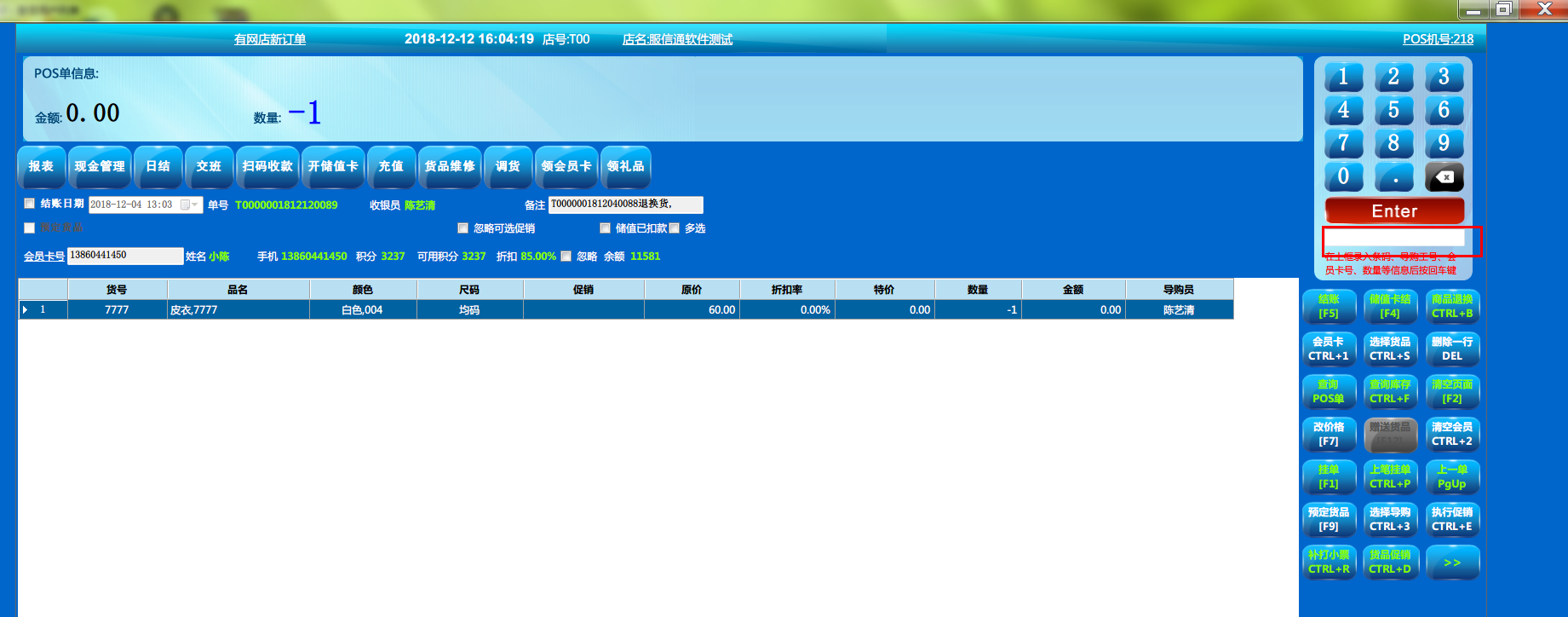Click the 有网店新订单 link
Image resolution: width=1568 pixels, height=617 pixels.
click(x=270, y=39)
